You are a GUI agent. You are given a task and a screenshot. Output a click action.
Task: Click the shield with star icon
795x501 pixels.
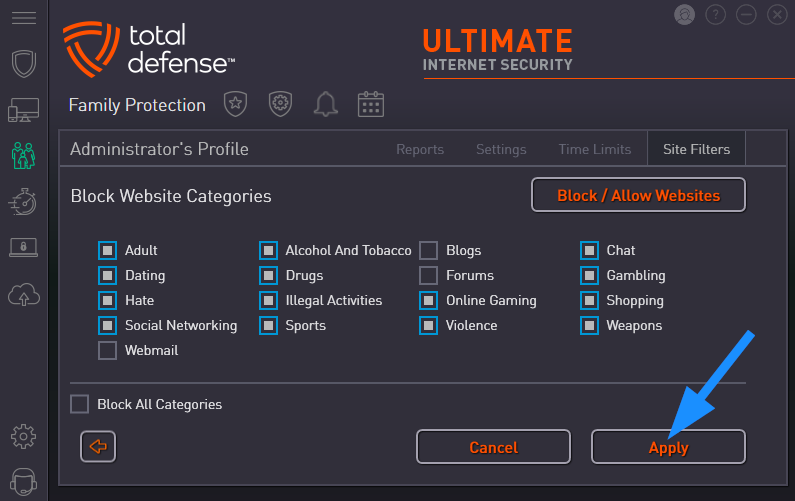point(236,104)
